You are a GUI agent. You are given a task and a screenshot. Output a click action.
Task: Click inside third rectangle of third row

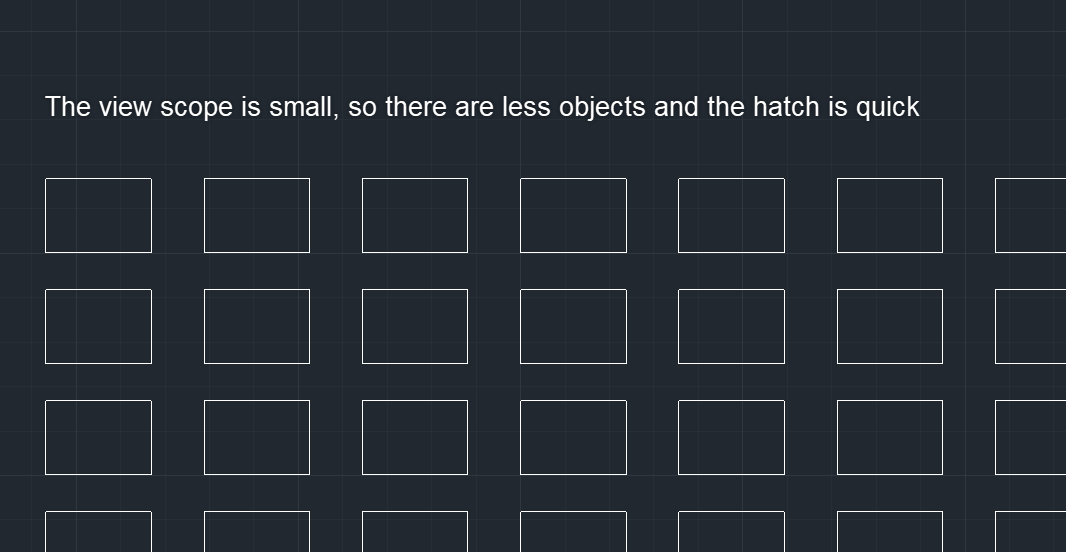(415, 437)
